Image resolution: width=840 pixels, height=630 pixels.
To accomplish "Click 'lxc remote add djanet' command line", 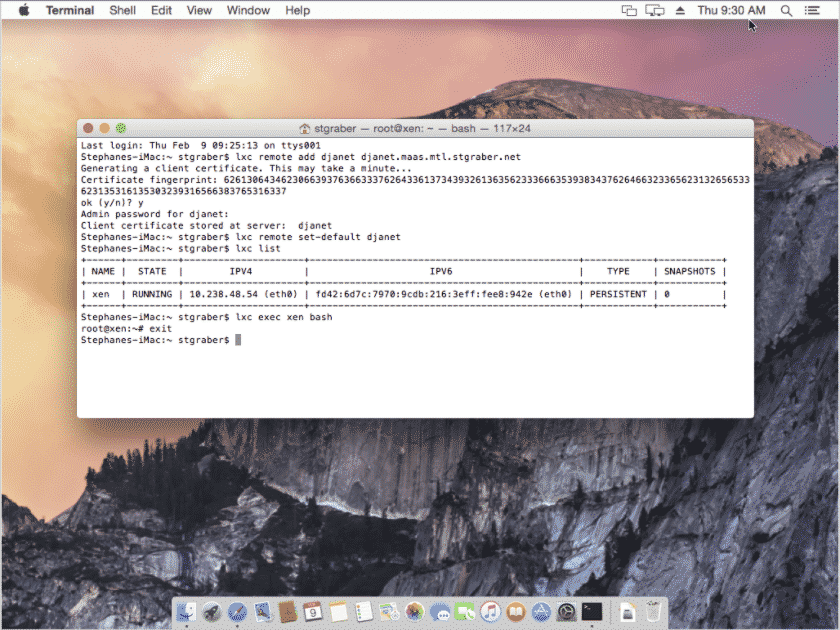I will point(378,157).
